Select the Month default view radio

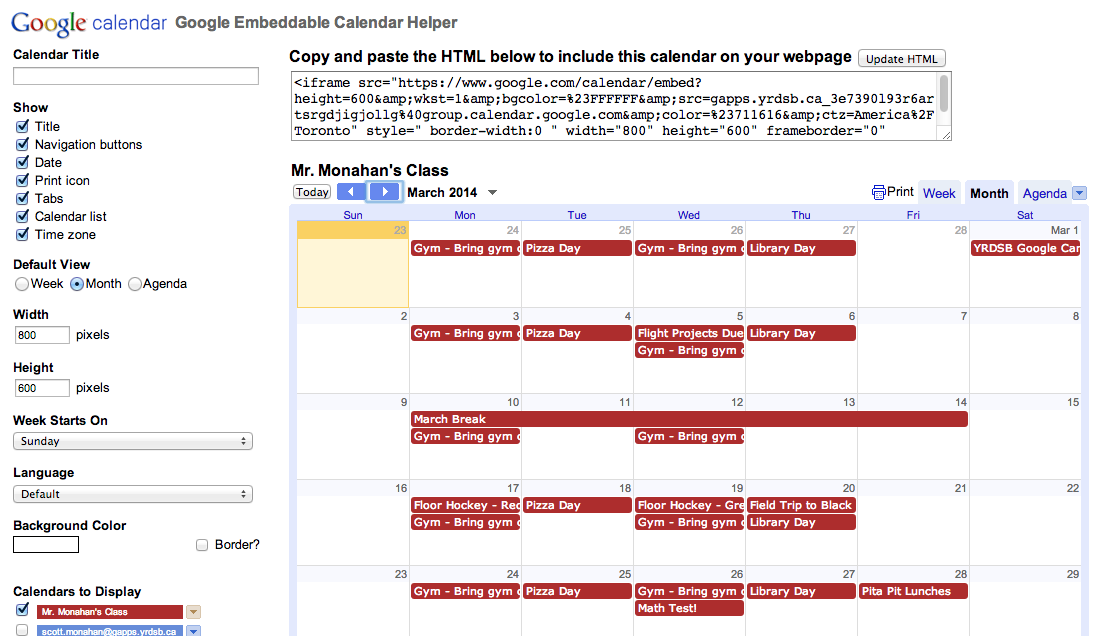point(77,284)
